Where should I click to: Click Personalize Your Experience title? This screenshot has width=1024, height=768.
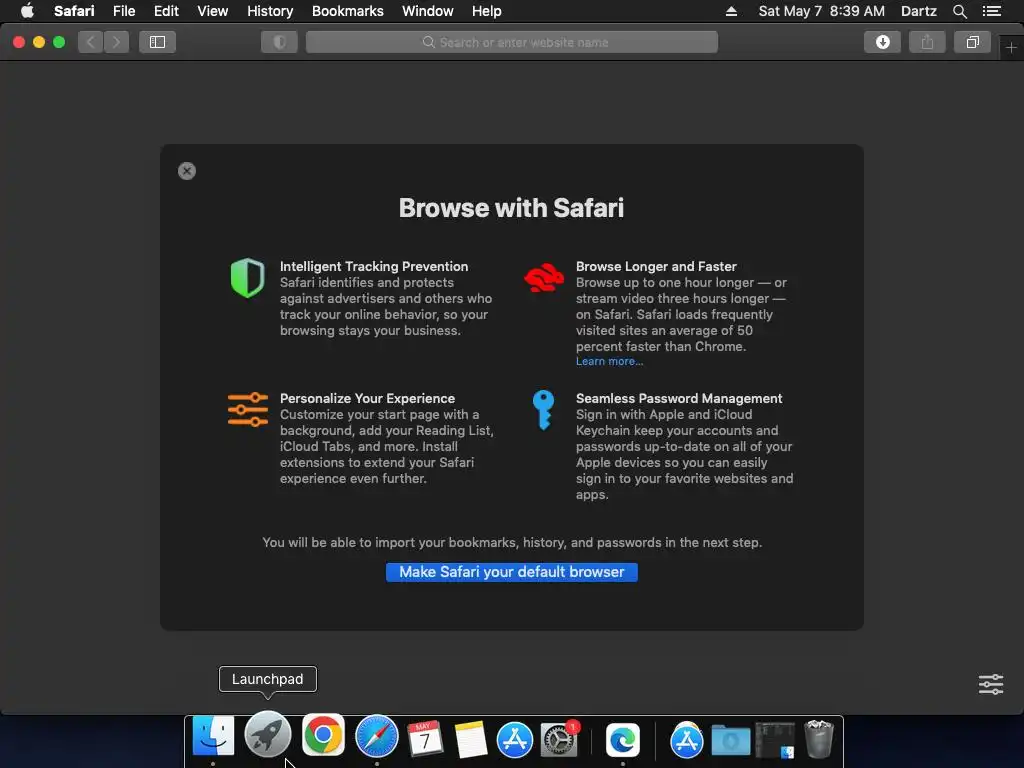click(x=367, y=398)
